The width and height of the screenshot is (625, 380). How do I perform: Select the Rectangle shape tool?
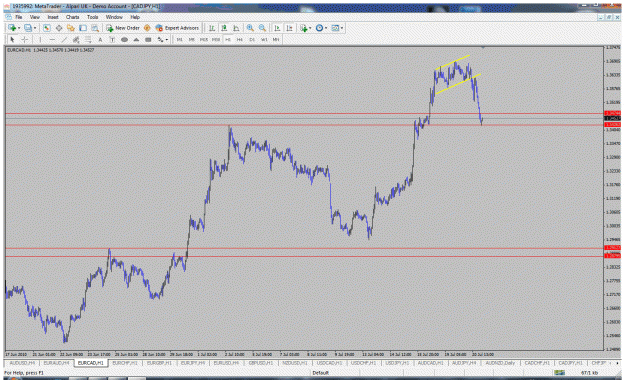tap(148, 39)
